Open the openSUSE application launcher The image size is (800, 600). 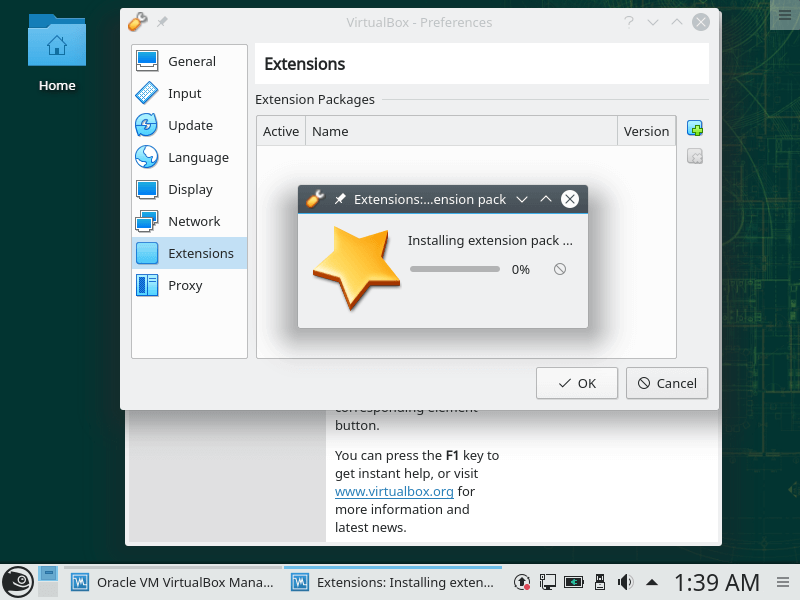pyautogui.click(x=16, y=582)
